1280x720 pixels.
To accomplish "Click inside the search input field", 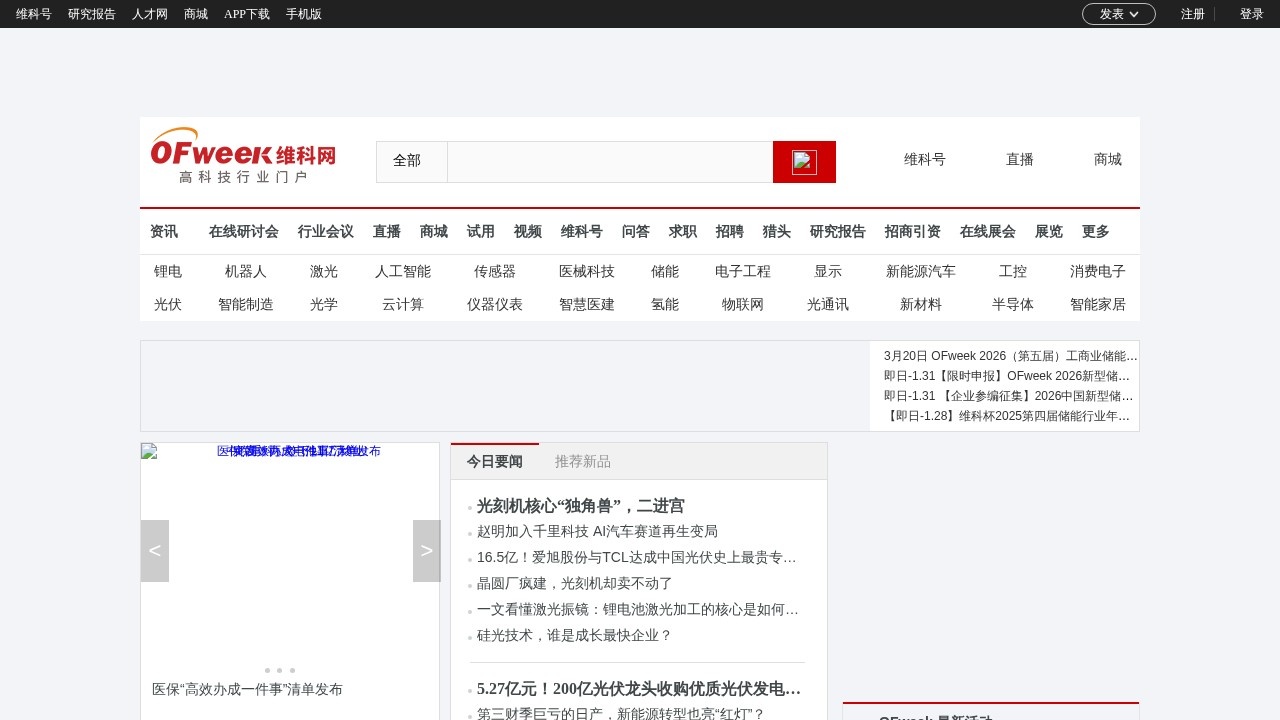I will [610, 161].
